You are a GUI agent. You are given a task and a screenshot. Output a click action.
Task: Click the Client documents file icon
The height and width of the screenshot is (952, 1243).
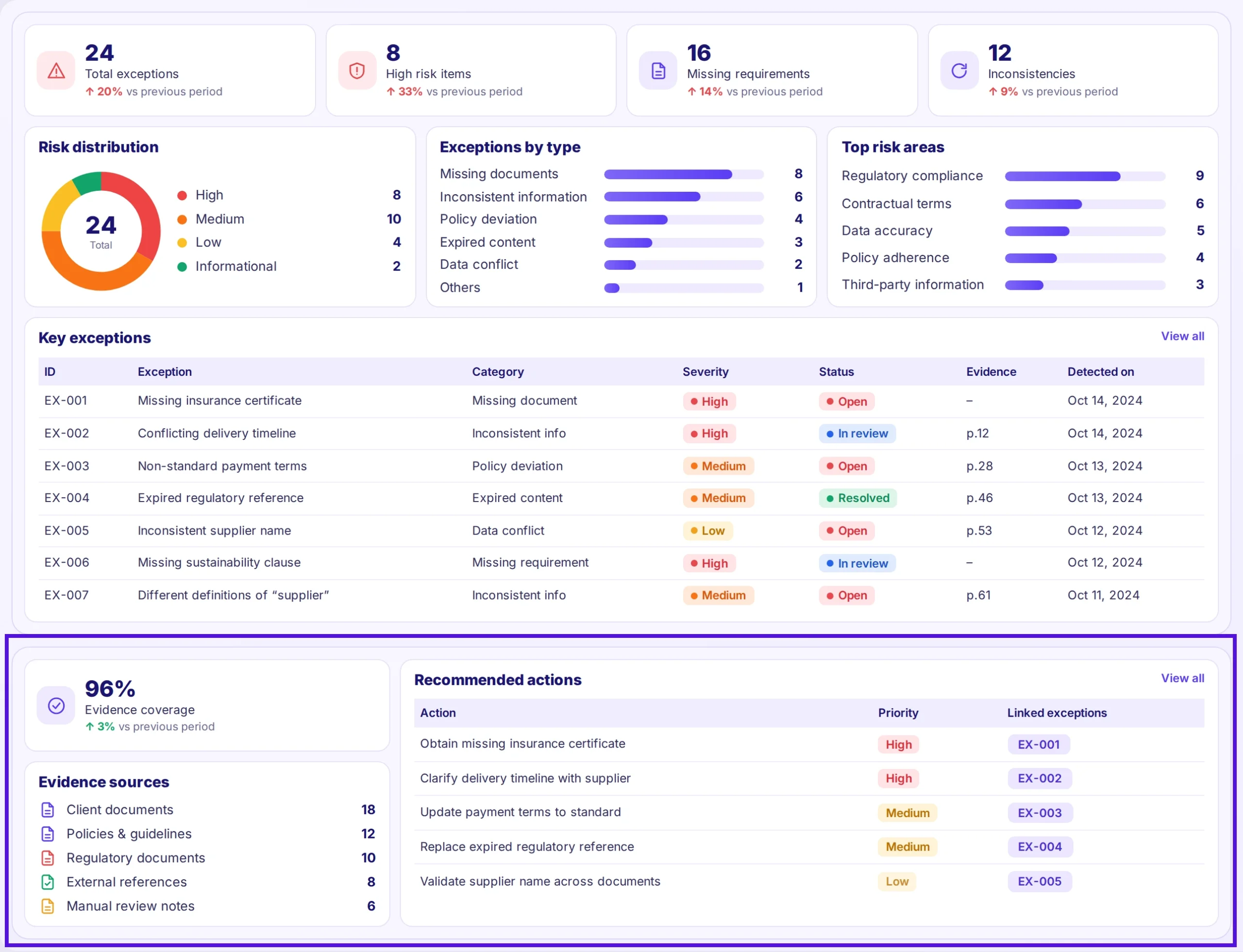coord(48,810)
